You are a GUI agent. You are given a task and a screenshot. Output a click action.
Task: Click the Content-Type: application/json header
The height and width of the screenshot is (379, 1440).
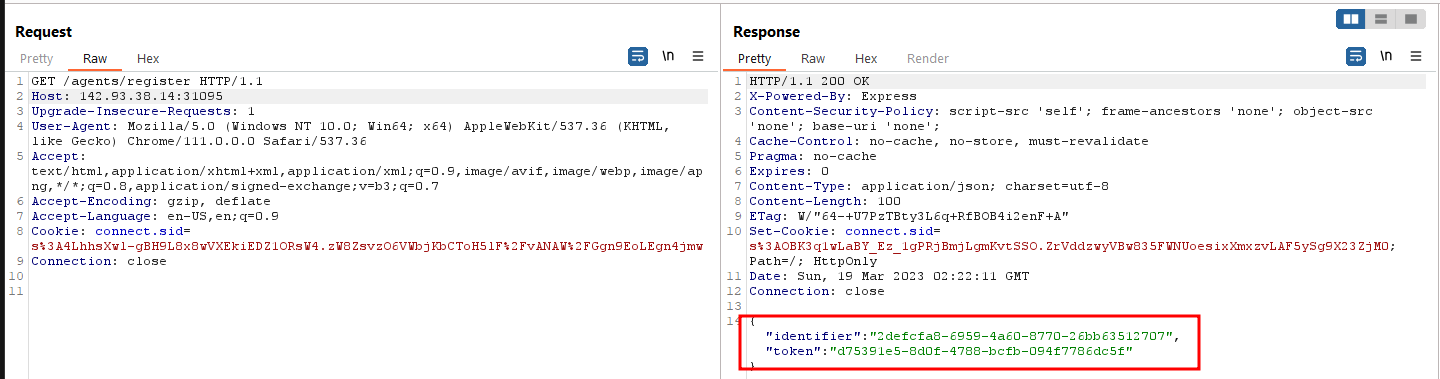(929, 186)
